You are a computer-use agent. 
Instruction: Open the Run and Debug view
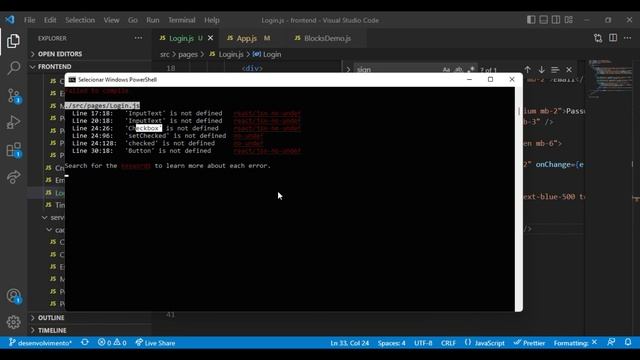(x=13, y=122)
